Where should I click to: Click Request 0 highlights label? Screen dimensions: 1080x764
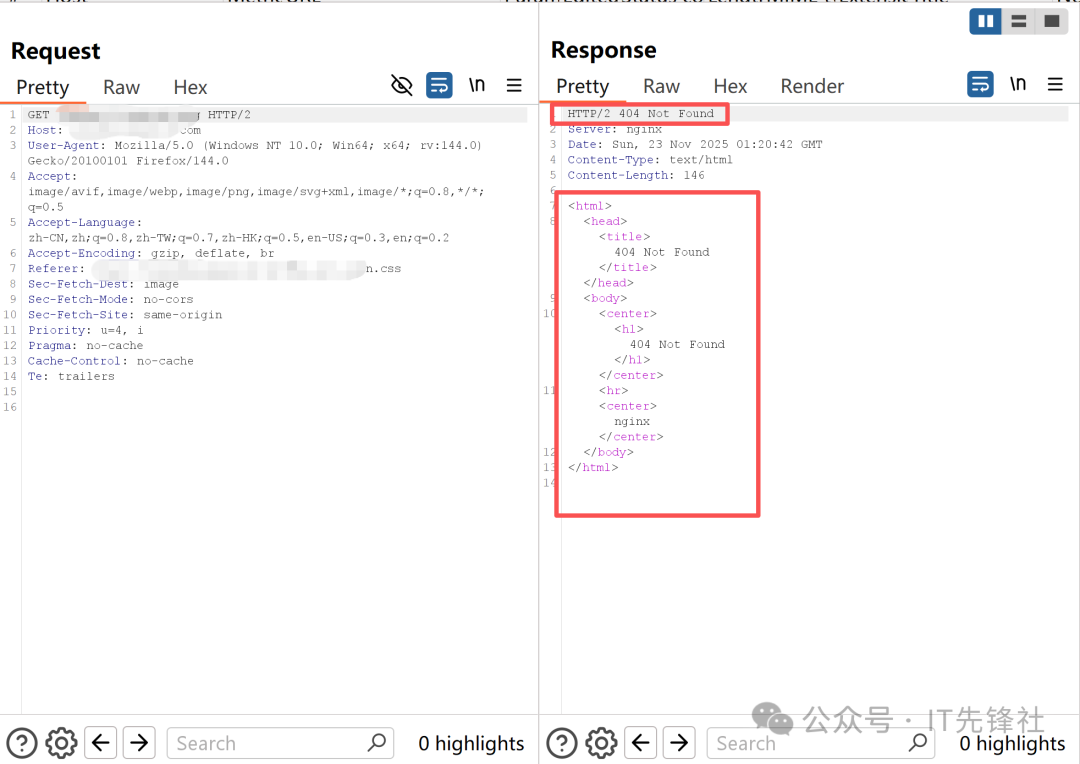[471, 743]
